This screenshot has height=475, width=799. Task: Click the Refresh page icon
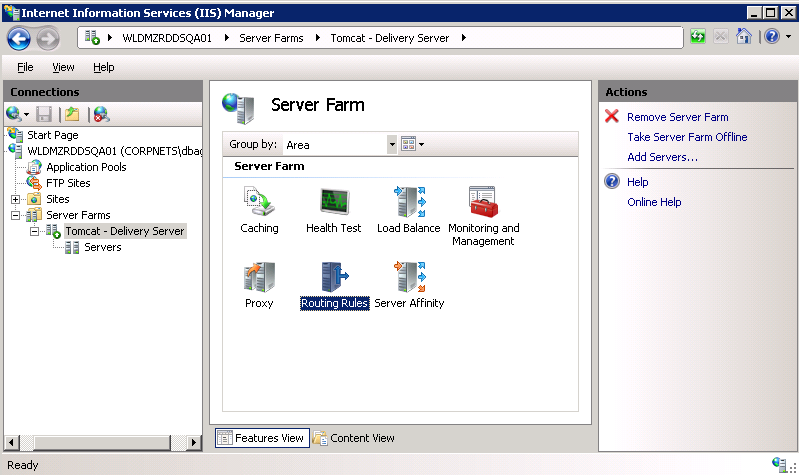[698, 36]
